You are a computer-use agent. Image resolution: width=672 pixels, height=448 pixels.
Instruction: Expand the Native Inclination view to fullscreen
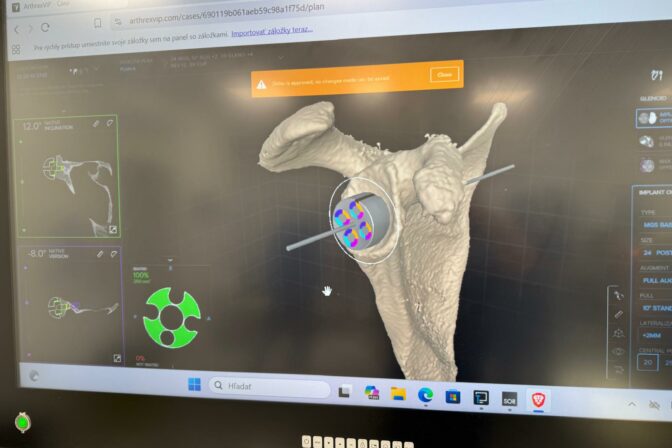tap(114, 229)
